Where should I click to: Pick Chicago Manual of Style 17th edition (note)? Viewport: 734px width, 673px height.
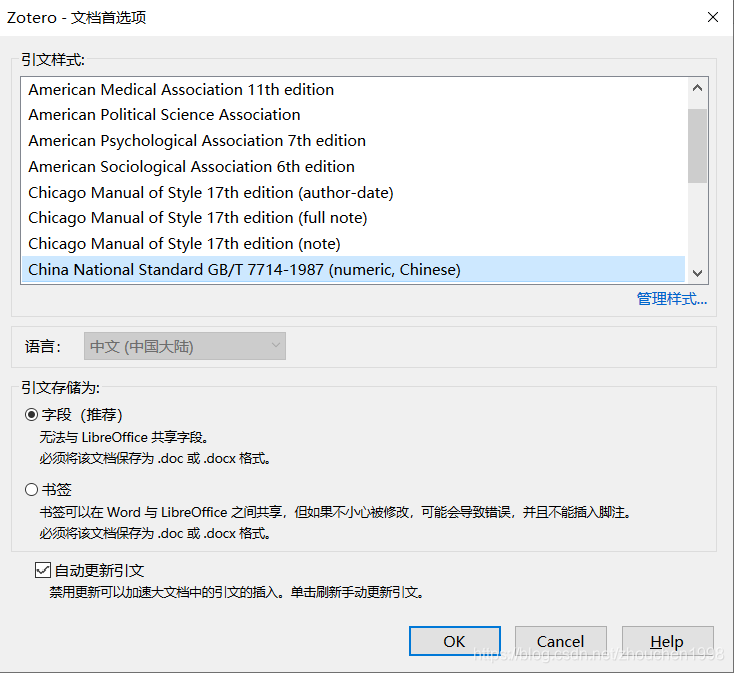pyautogui.click(x=353, y=243)
